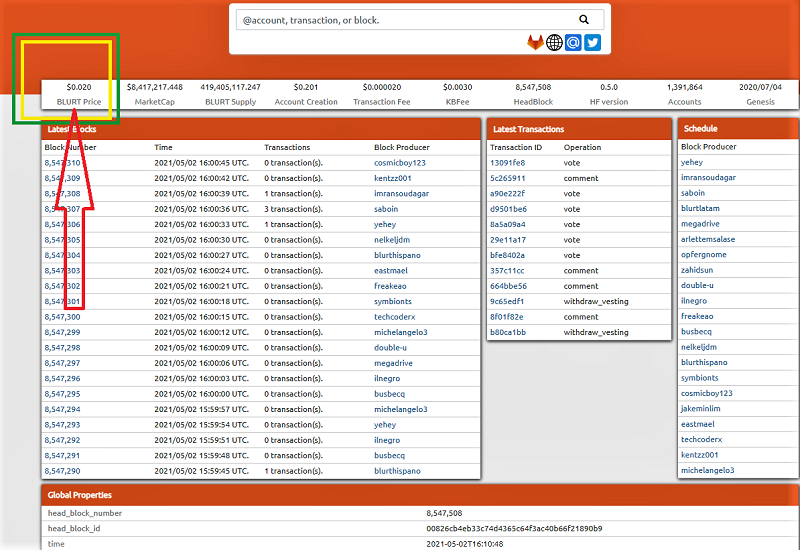The image size is (800, 550).
Task: Open the Twitter bird icon
Action: pyautogui.click(x=592, y=42)
